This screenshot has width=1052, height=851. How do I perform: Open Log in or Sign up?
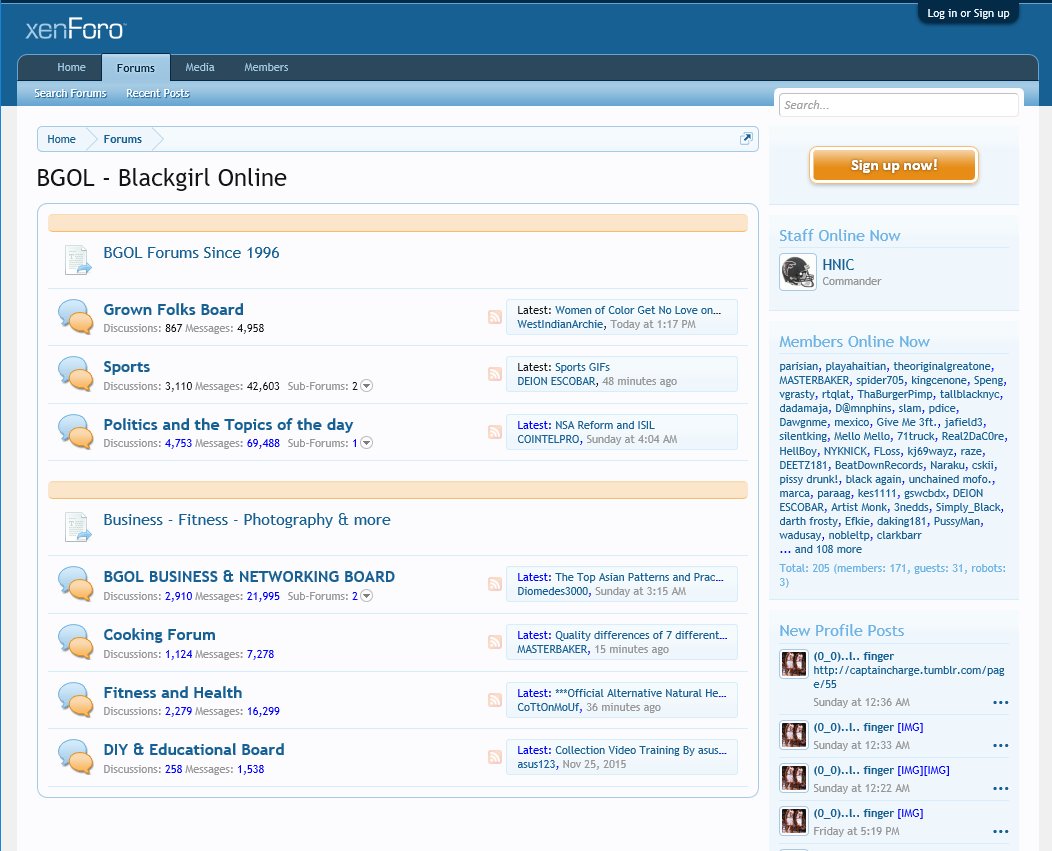968,13
